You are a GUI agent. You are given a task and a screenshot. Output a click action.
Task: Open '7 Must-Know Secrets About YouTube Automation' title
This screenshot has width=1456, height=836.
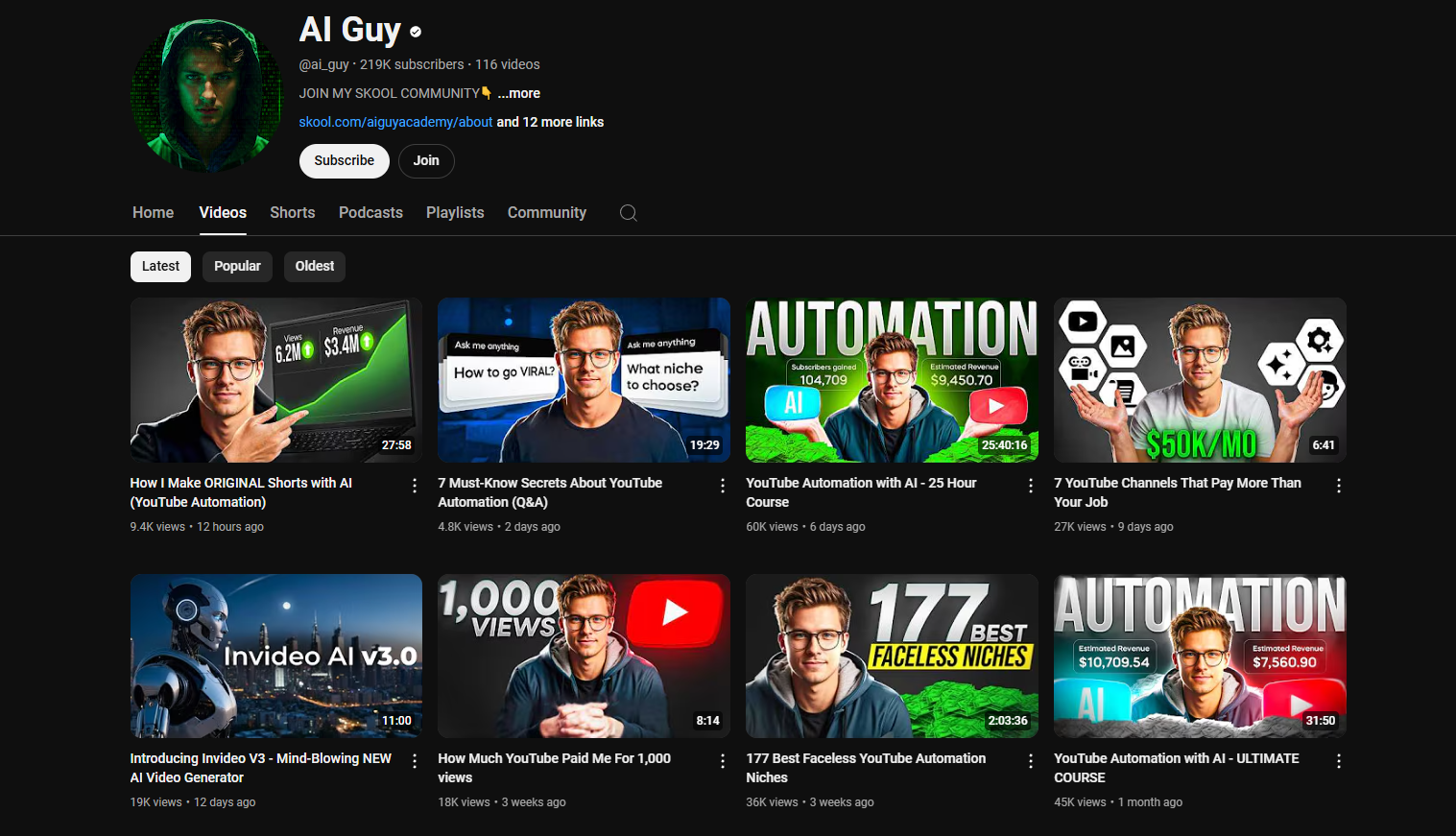(x=550, y=492)
